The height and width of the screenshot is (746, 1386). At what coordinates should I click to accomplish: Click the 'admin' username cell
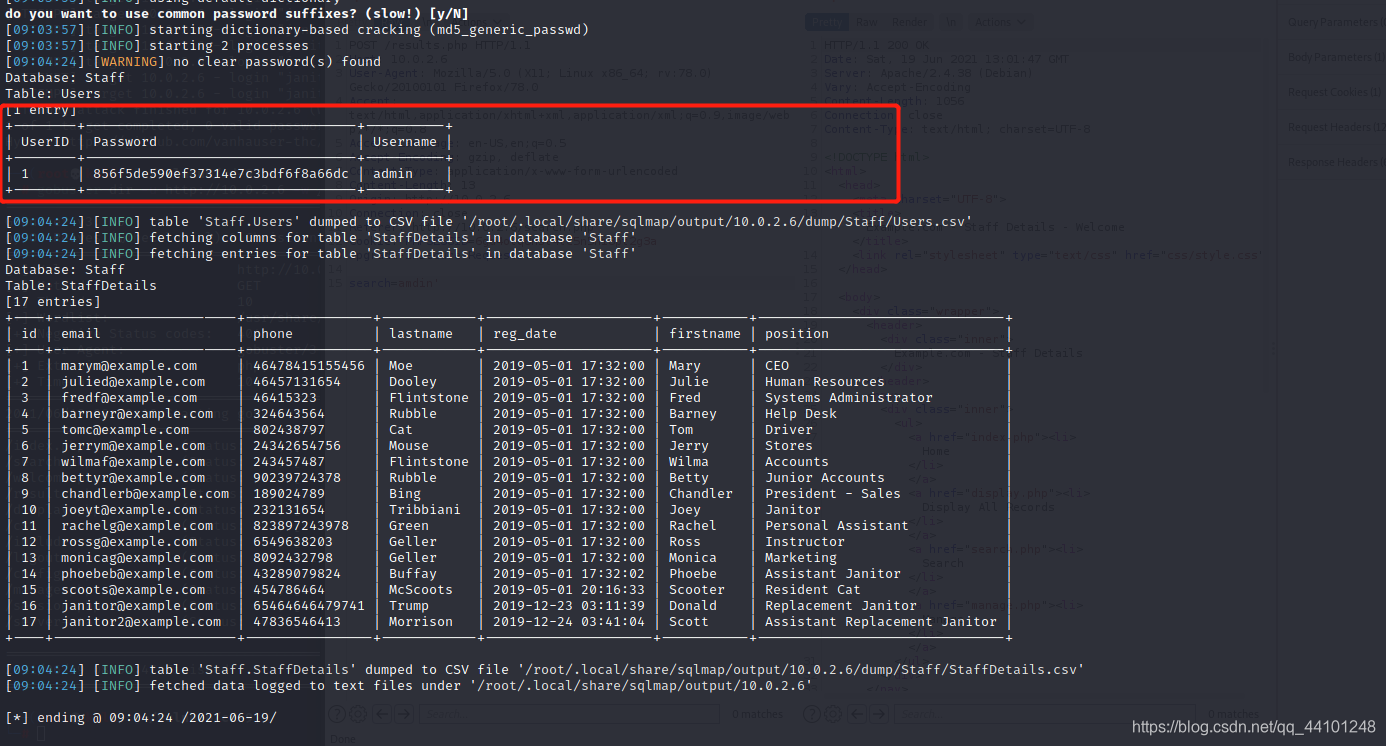tap(393, 174)
